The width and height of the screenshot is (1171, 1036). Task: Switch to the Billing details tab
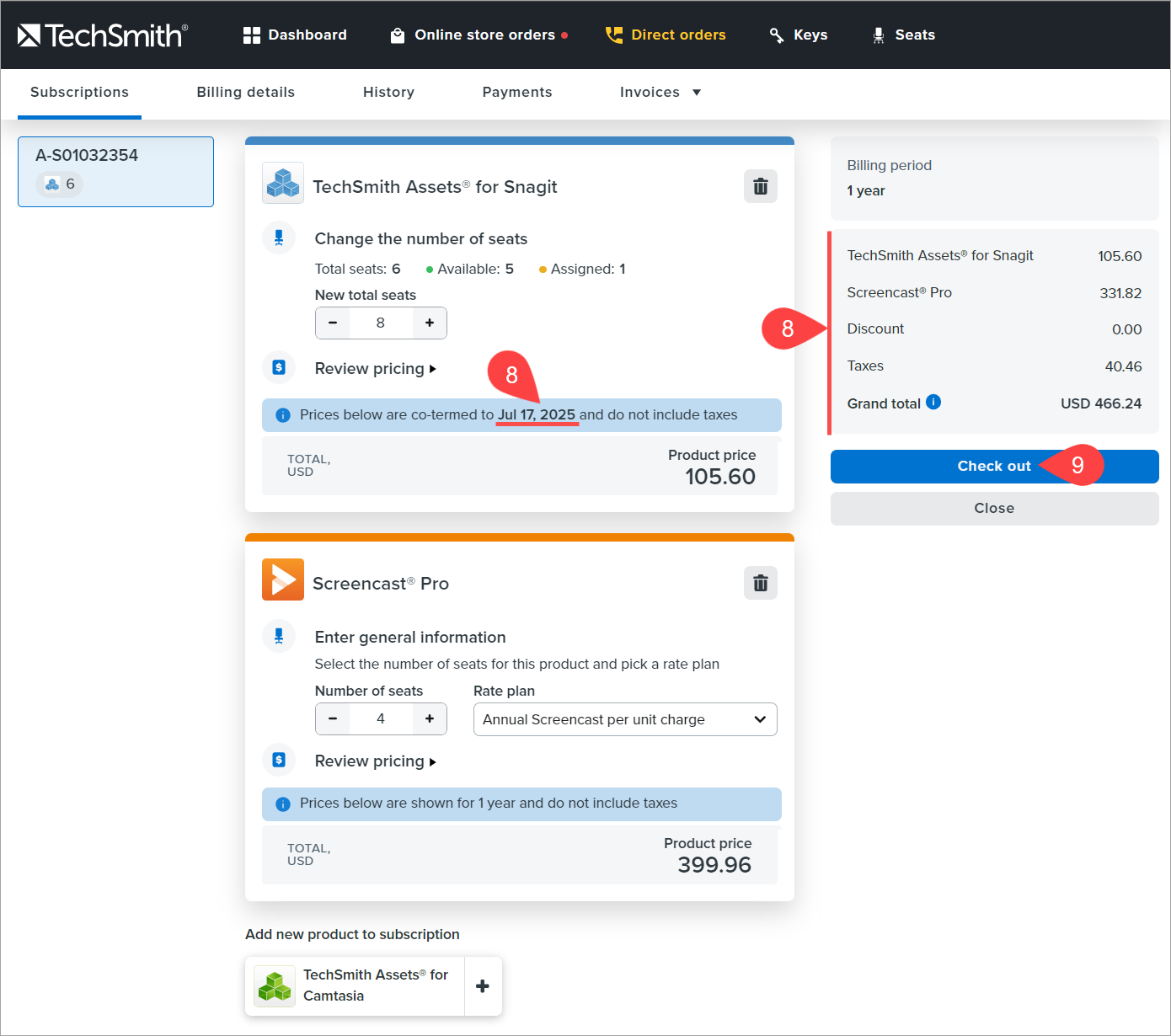(245, 92)
